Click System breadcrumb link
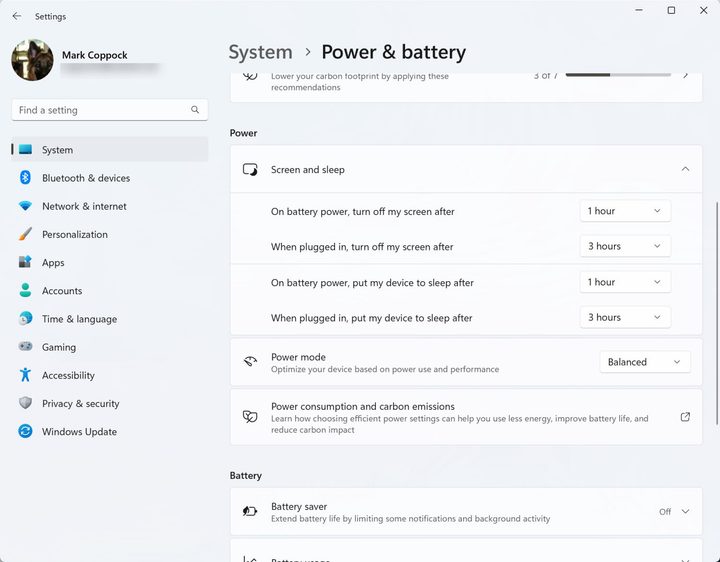The image size is (720, 562). pos(260,52)
